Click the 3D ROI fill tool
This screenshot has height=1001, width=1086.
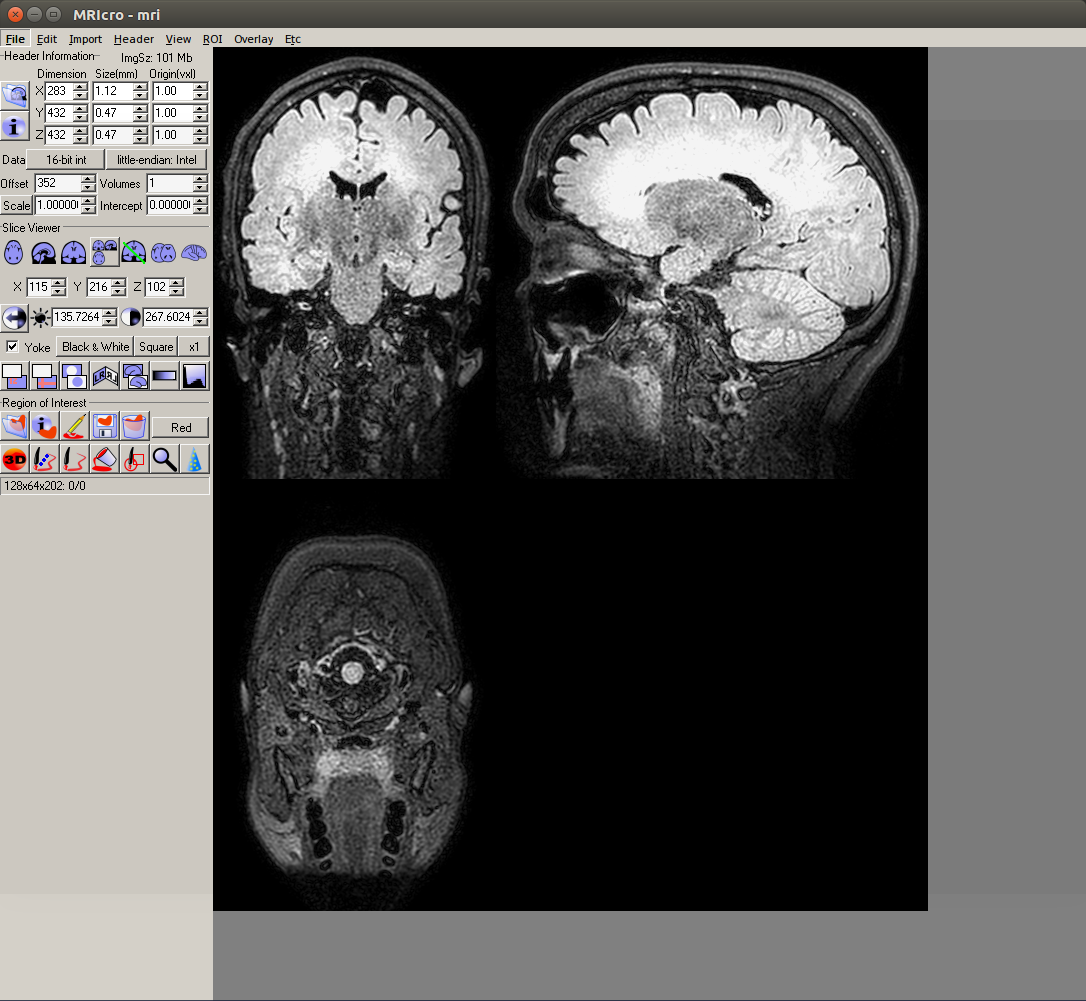pyautogui.click(x=14, y=459)
